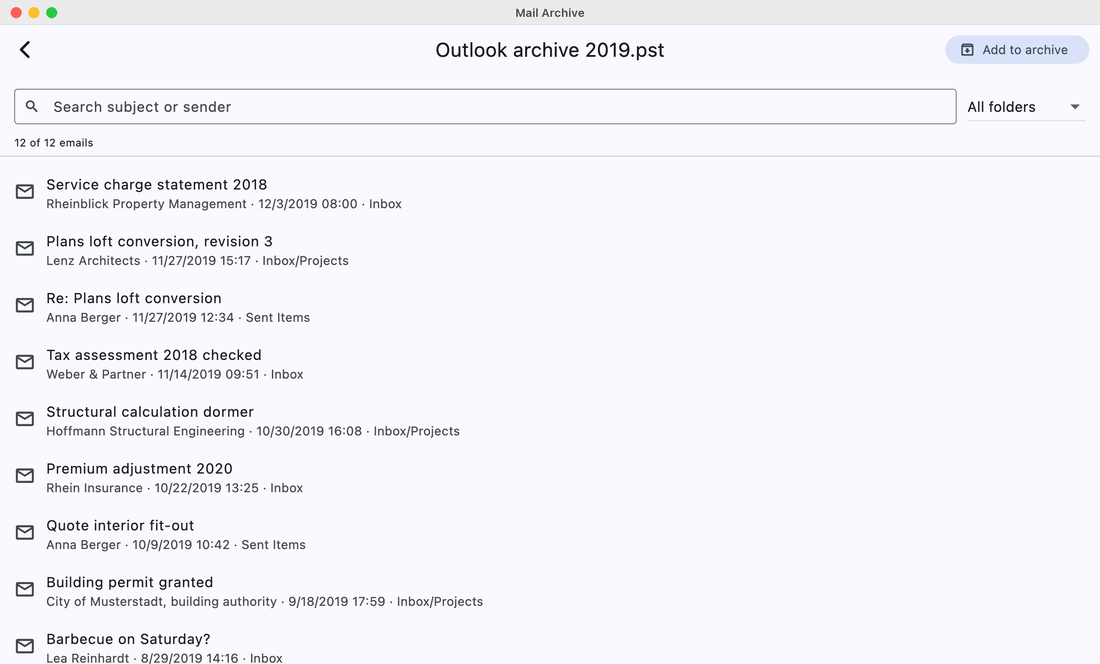
Task: Click envelope icon beside Barbecue on Saturday?
Action: tap(25, 646)
